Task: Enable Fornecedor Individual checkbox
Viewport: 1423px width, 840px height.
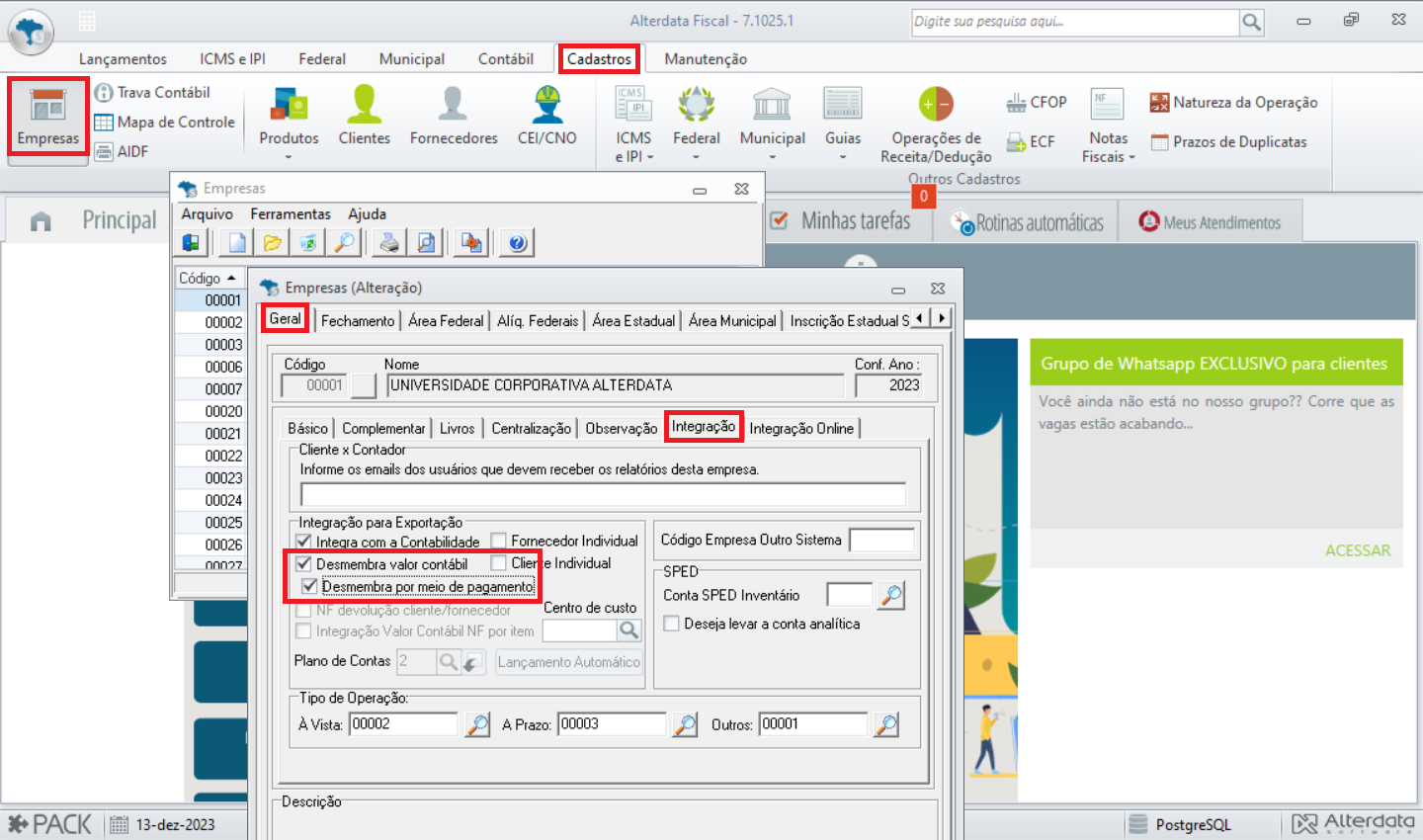Action: (x=499, y=541)
